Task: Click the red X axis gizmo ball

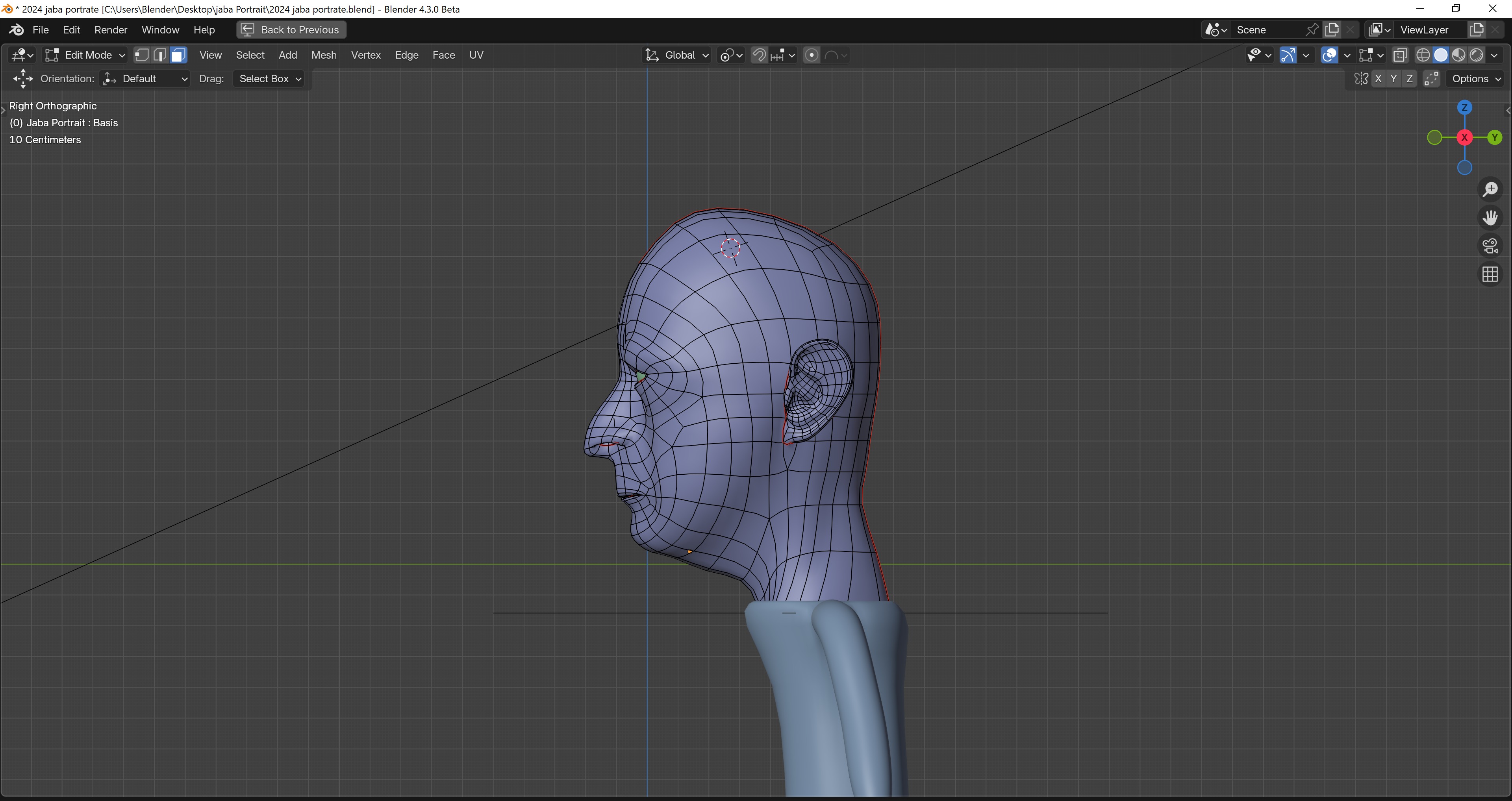Action: (x=1464, y=137)
